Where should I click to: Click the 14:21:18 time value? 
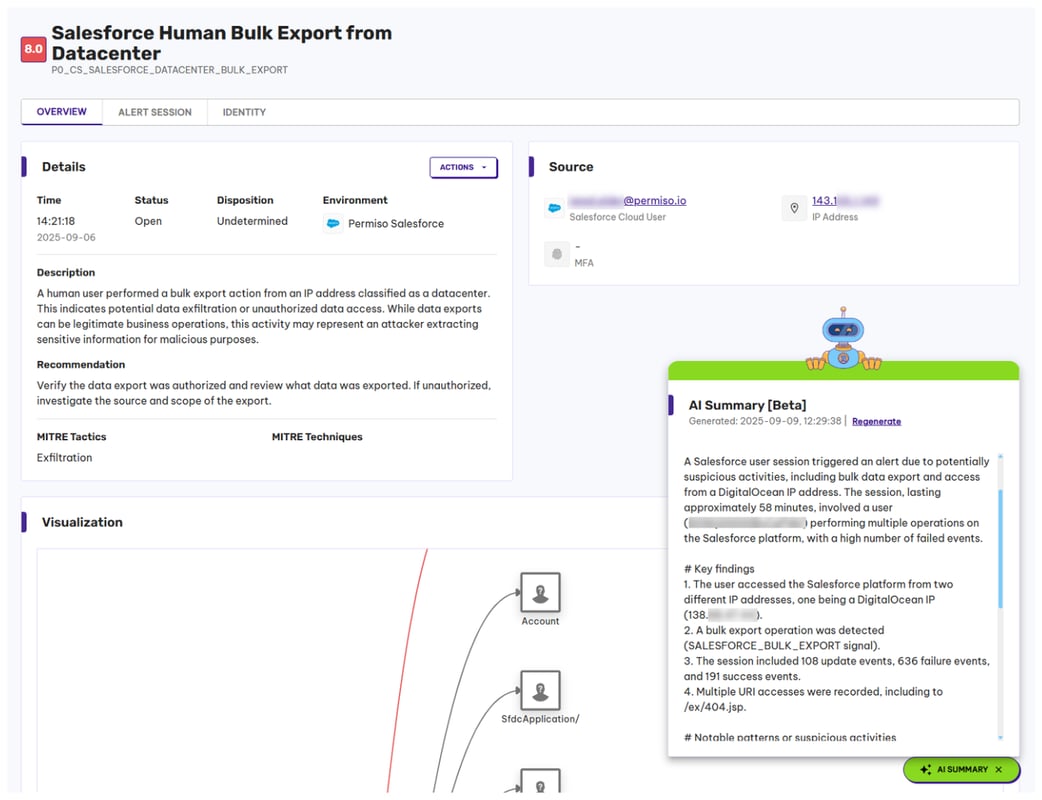56,221
